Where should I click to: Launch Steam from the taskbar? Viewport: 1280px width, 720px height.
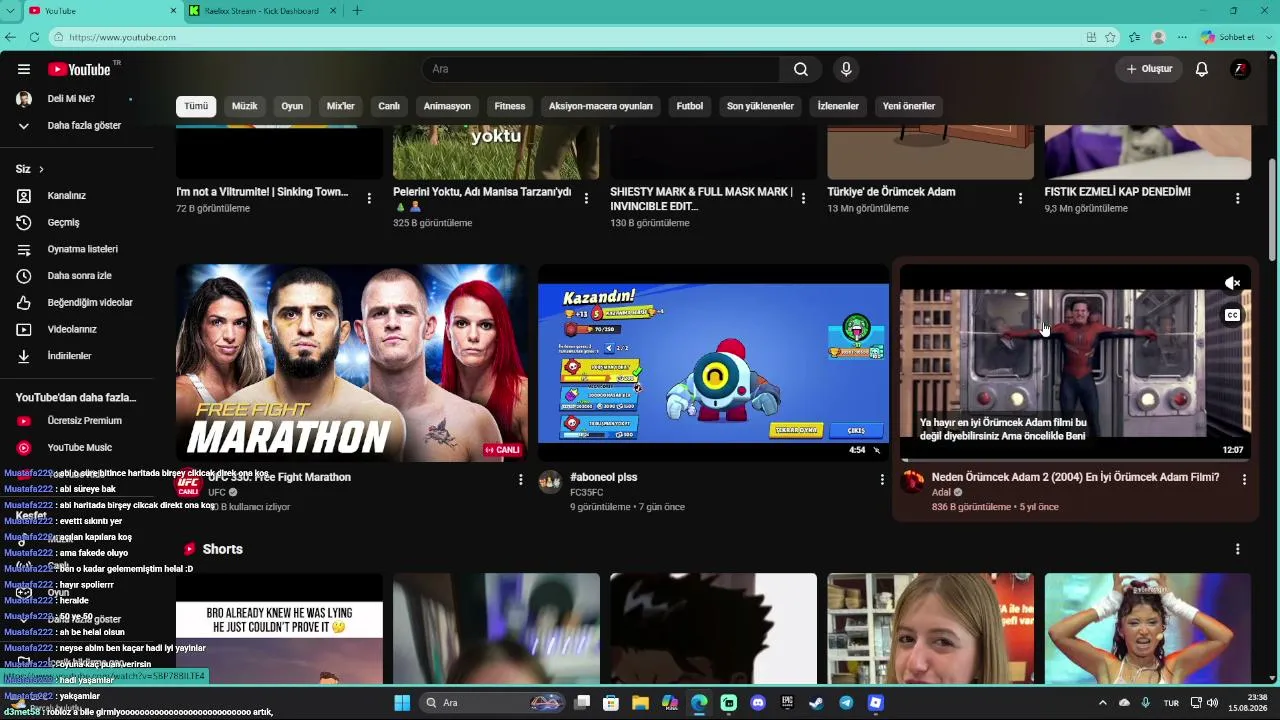point(816,703)
